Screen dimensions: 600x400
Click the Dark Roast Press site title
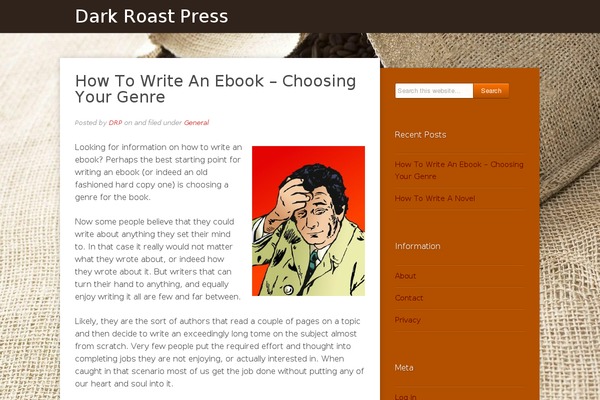coord(152,16)
